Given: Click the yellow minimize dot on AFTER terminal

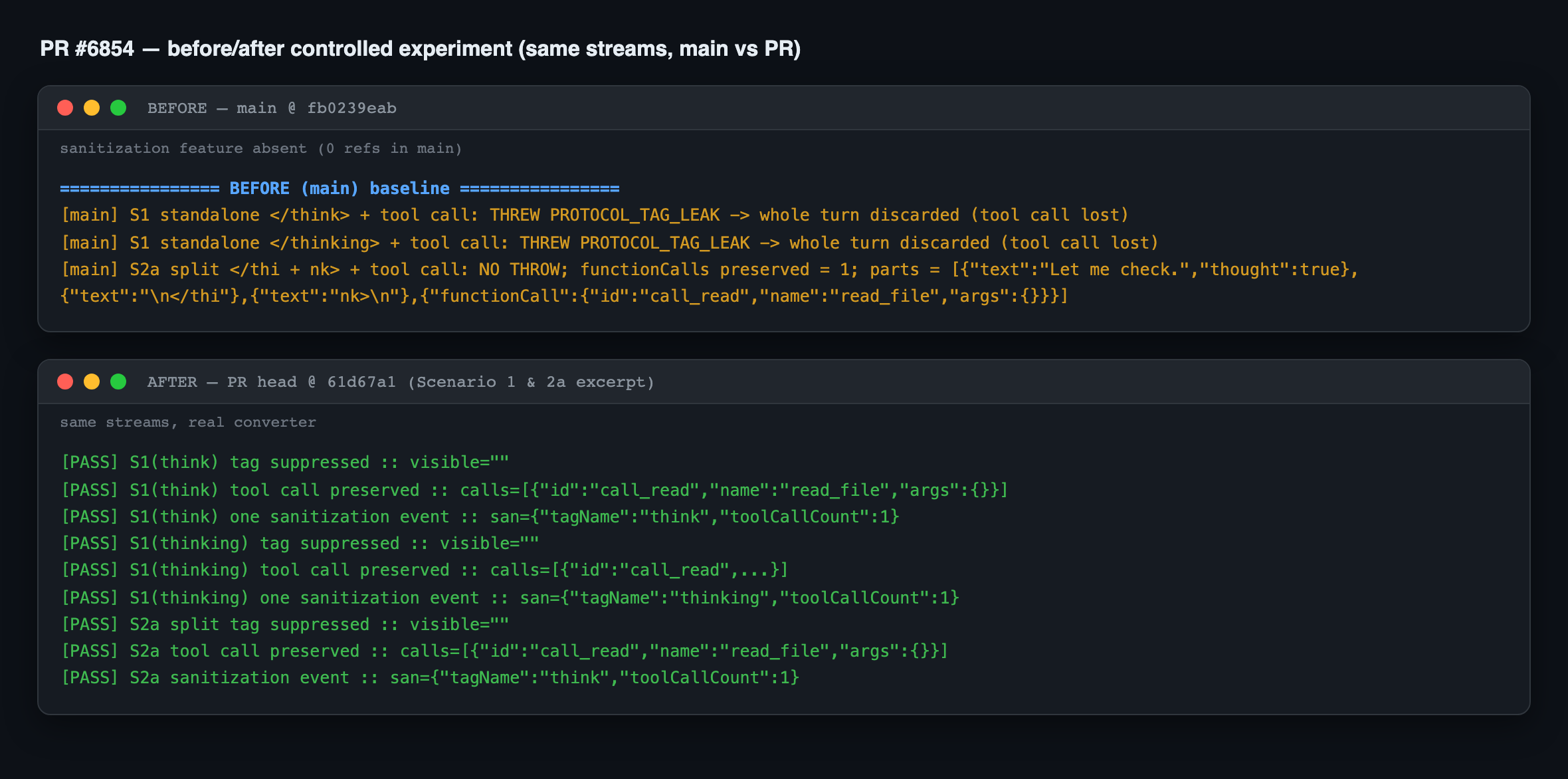Looking at the screenshot, I should [x=92, y=382].
